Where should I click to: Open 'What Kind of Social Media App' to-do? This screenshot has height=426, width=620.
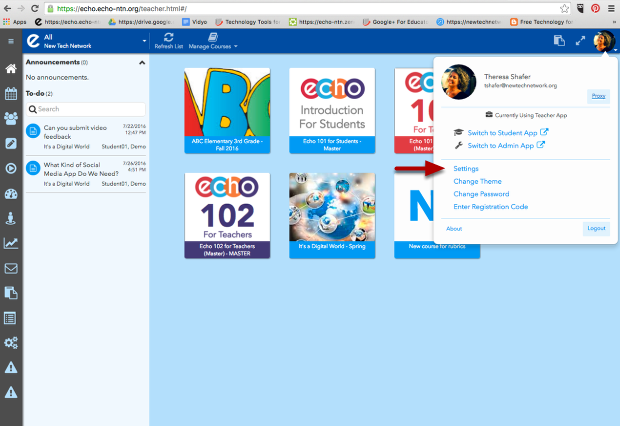click(86, 174)
